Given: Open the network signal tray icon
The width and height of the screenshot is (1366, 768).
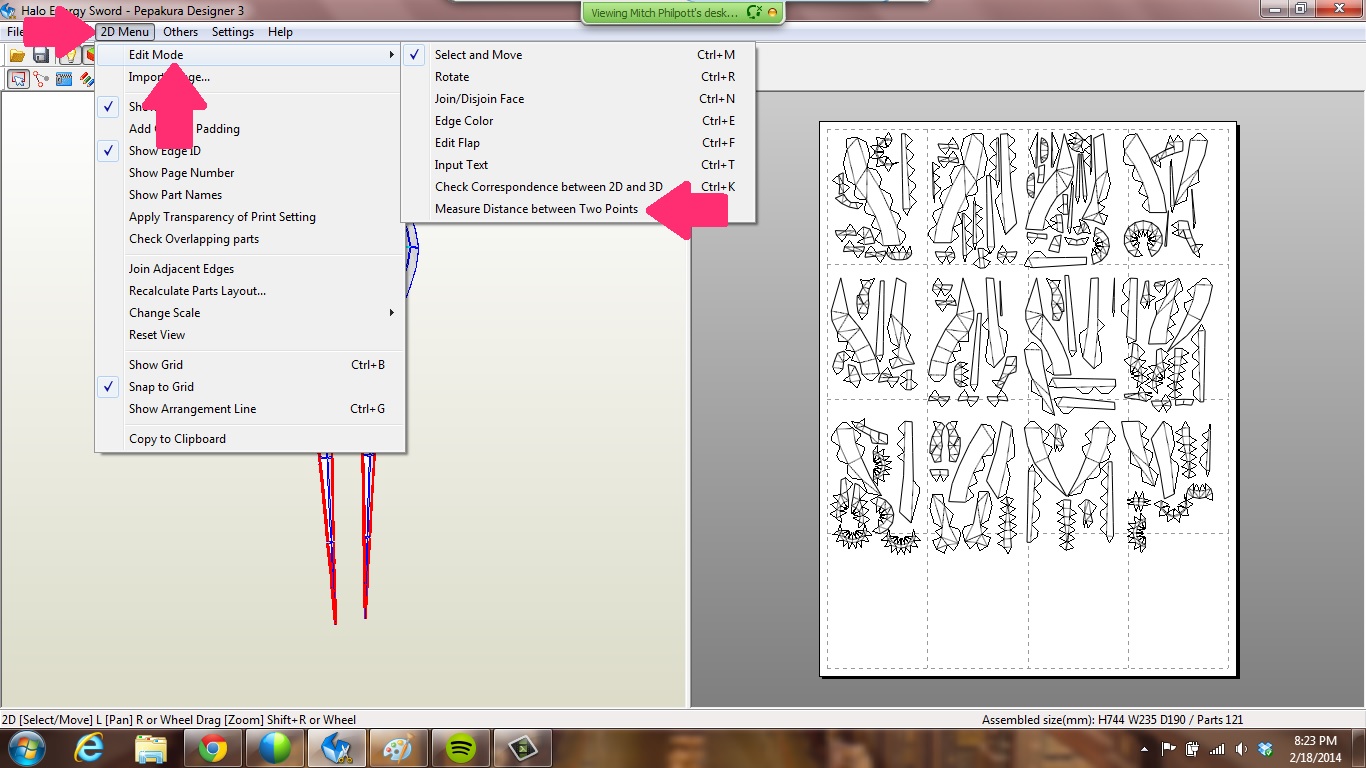Looking at the screenshot, I should 1217,748.
